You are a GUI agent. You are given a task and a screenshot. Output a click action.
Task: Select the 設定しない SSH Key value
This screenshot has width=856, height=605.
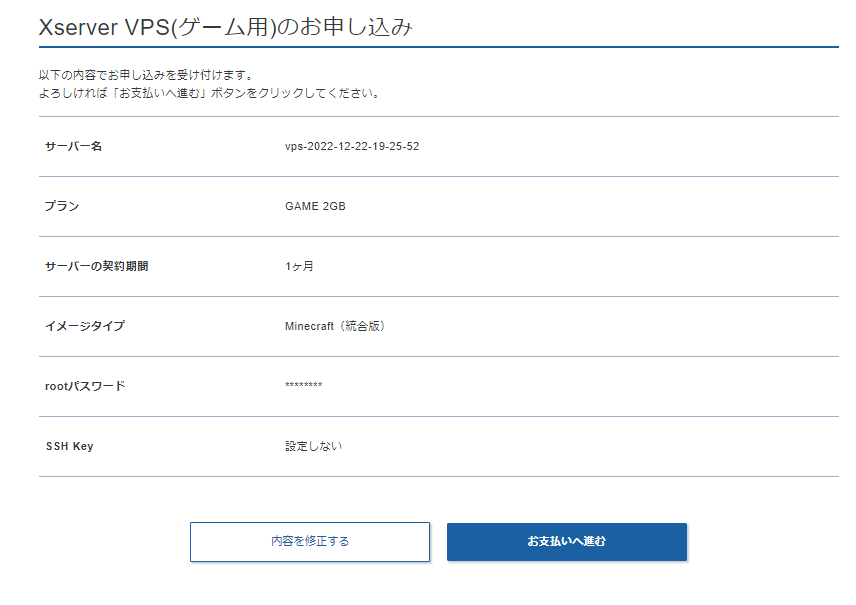313,446
